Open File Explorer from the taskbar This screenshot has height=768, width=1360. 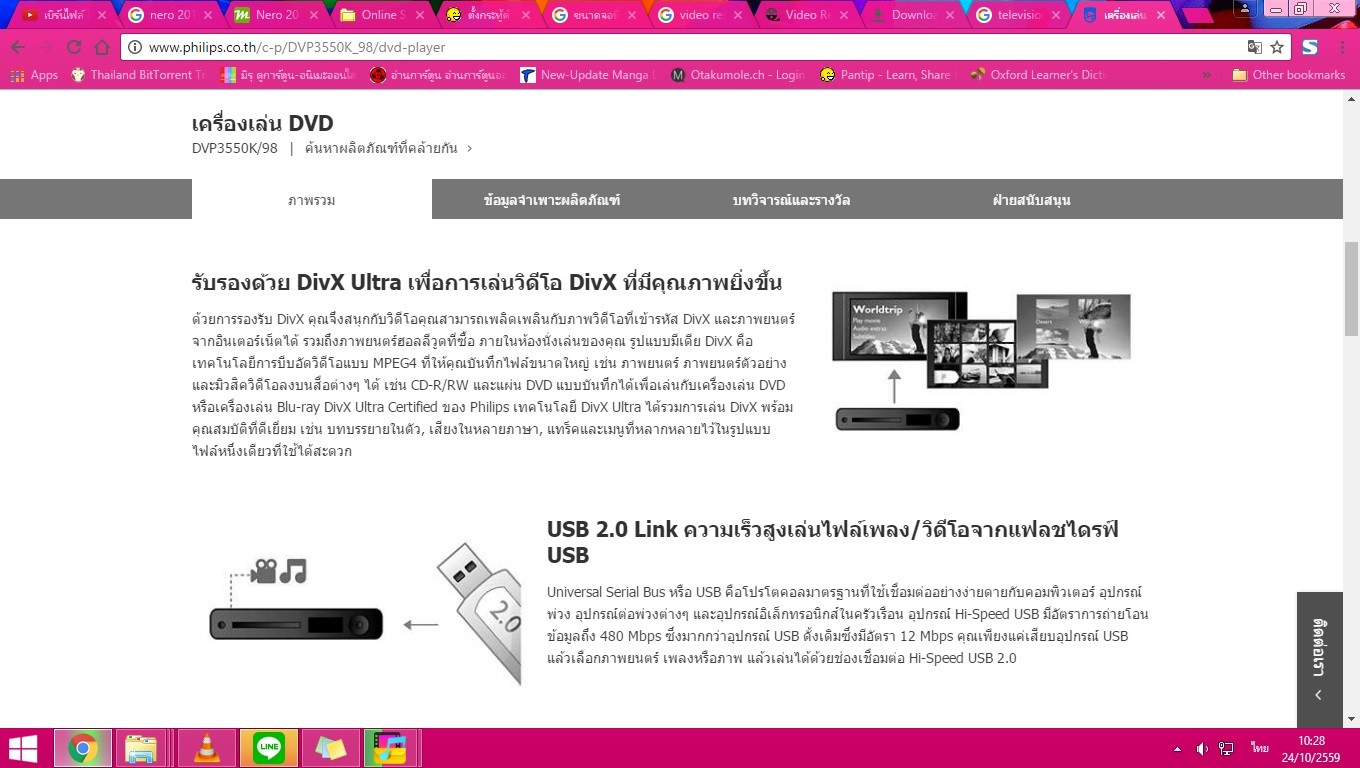click(x=145, y=748)
